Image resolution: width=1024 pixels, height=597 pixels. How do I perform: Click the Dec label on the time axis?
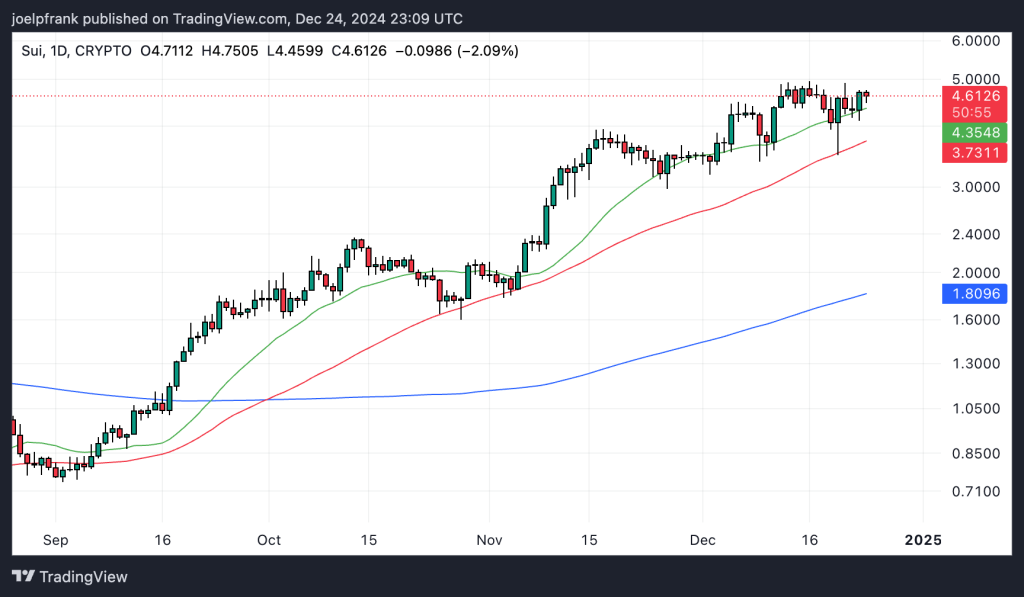tap(703, 540)
